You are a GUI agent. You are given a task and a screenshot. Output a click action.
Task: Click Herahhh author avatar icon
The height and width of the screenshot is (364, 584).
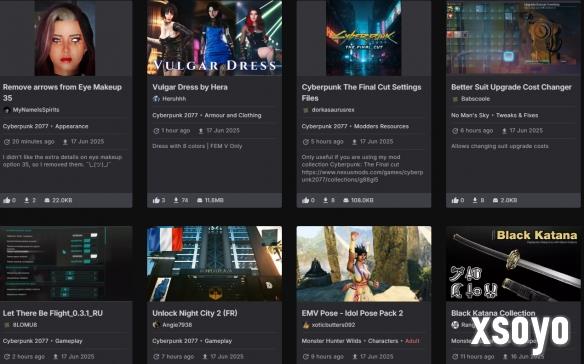pyautogui.click(x=156, y=99)
